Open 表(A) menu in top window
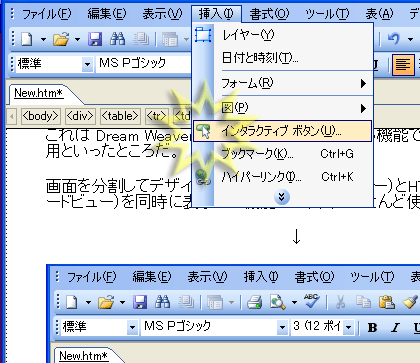Viewport: 420px width, 363px height. pyautogui.click(x=379, y=14)
